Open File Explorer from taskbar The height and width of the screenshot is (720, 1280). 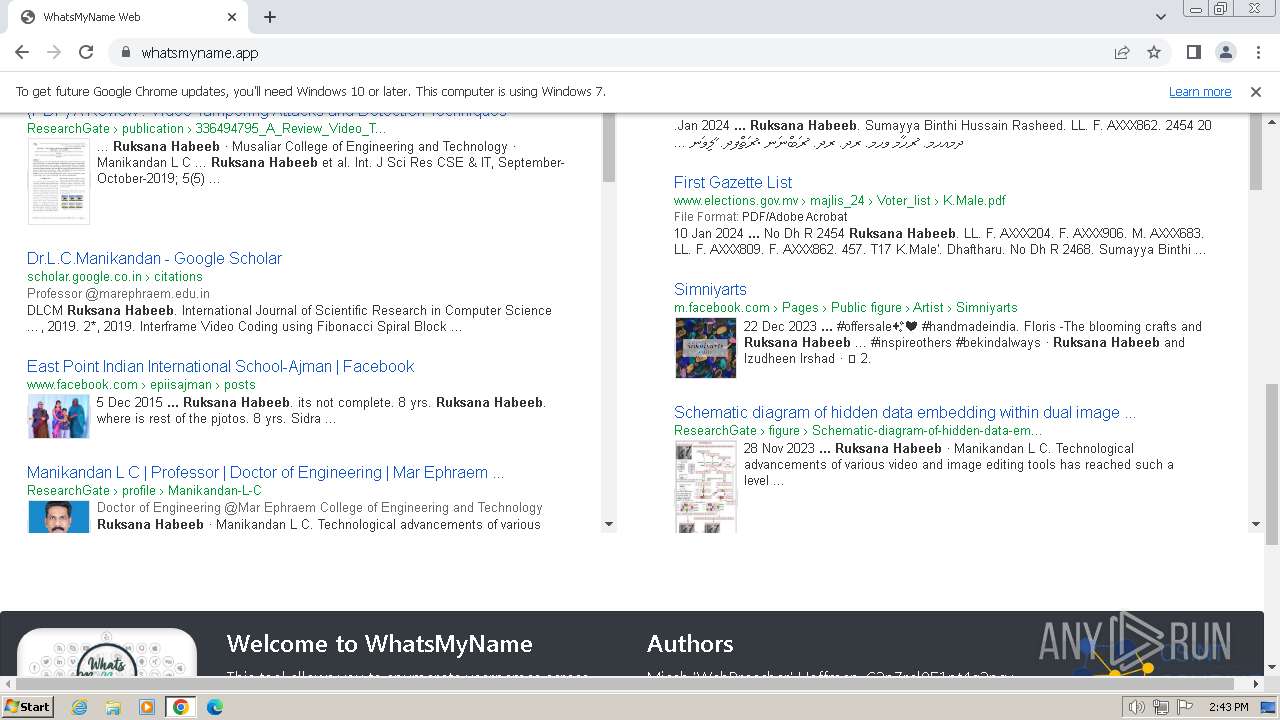(x=113, y=707)
